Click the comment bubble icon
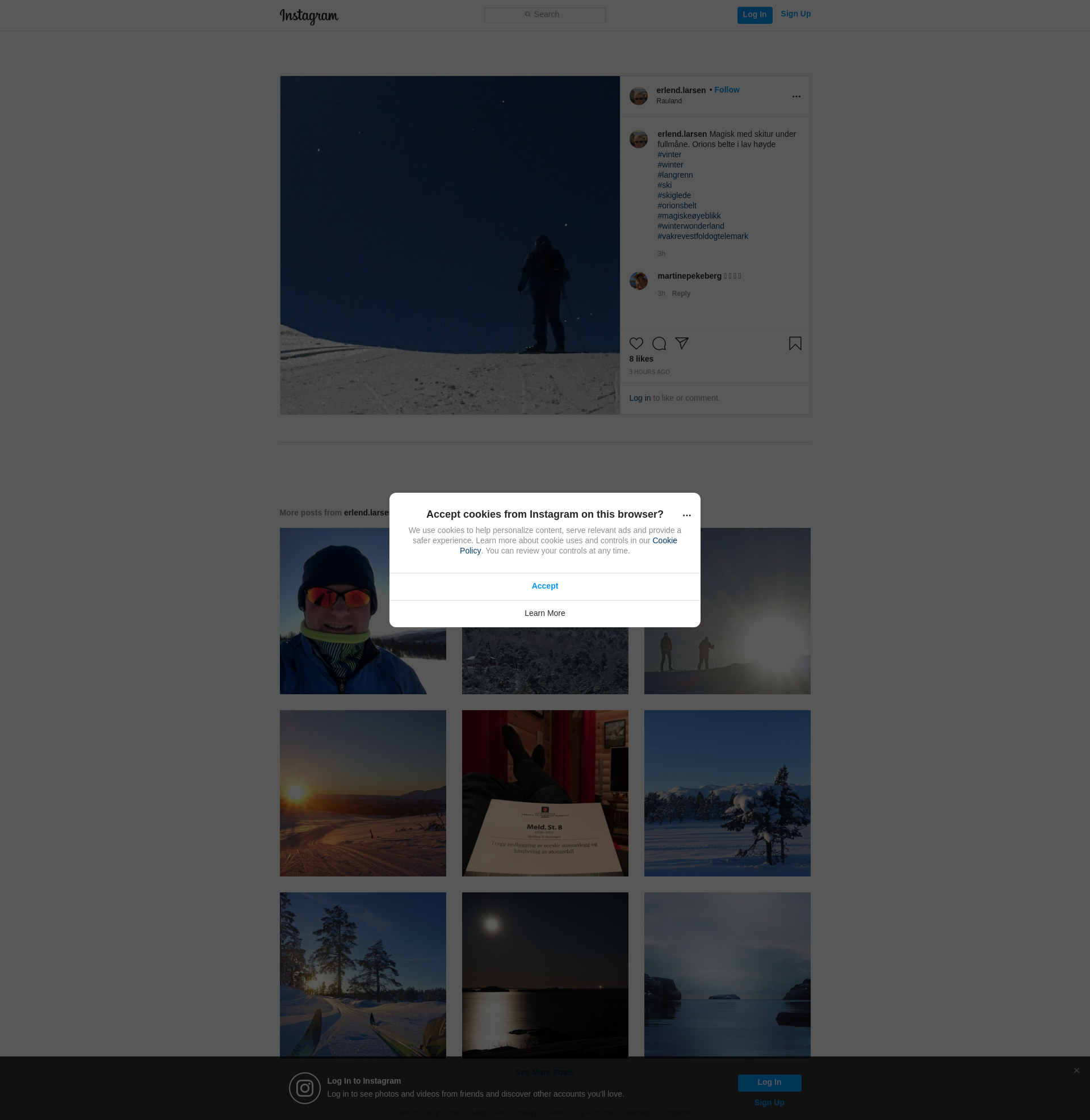The image size is (1090, 1120). click(x=659, y=343)
